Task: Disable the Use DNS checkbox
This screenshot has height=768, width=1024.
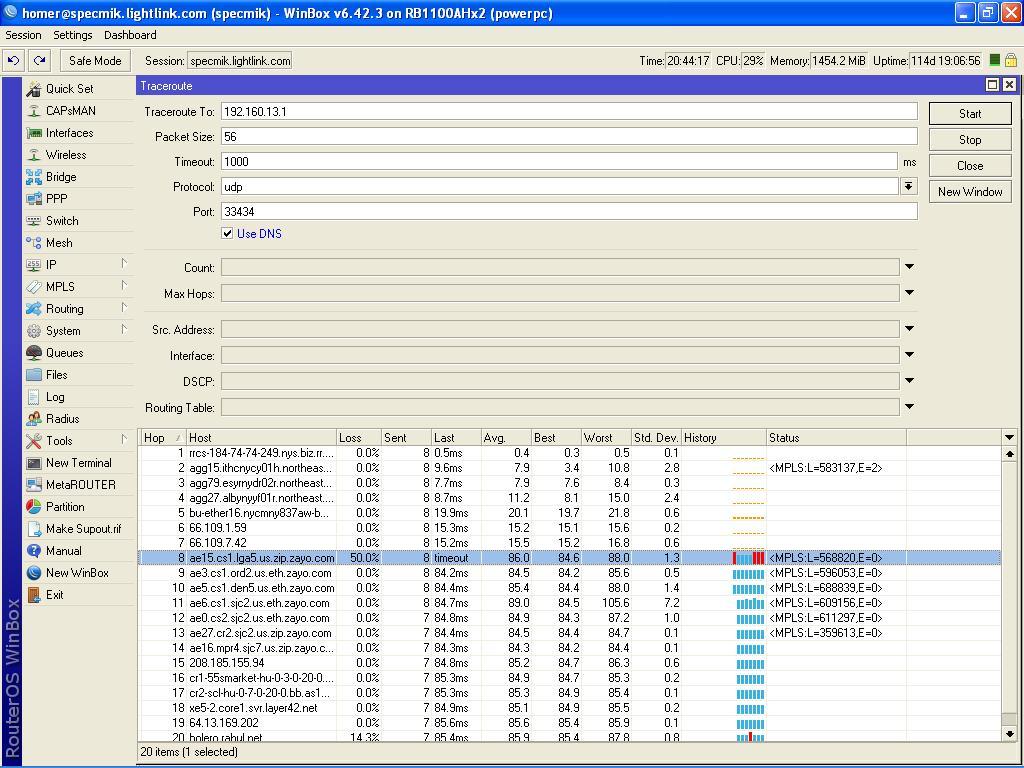Action: click(x=227, y=234)
